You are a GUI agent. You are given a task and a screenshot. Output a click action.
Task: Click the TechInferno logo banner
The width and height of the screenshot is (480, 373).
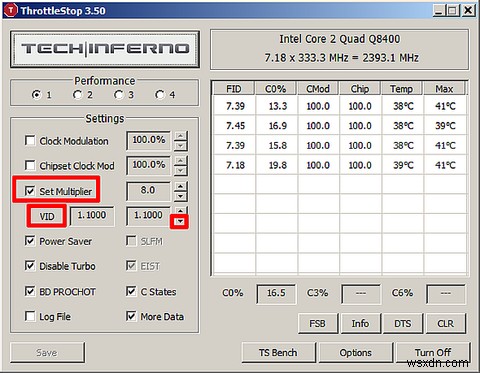pyautogui.click(x=105, y=49)
